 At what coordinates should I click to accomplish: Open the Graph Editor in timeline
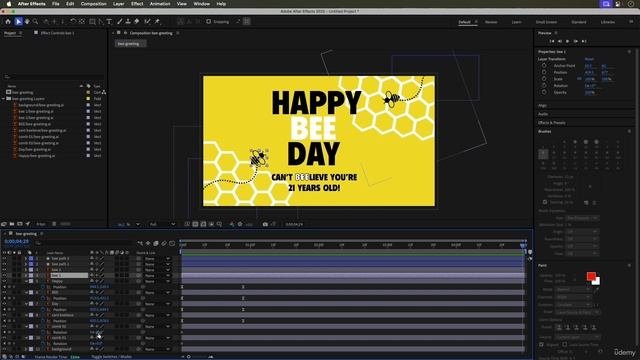(172, 244)
